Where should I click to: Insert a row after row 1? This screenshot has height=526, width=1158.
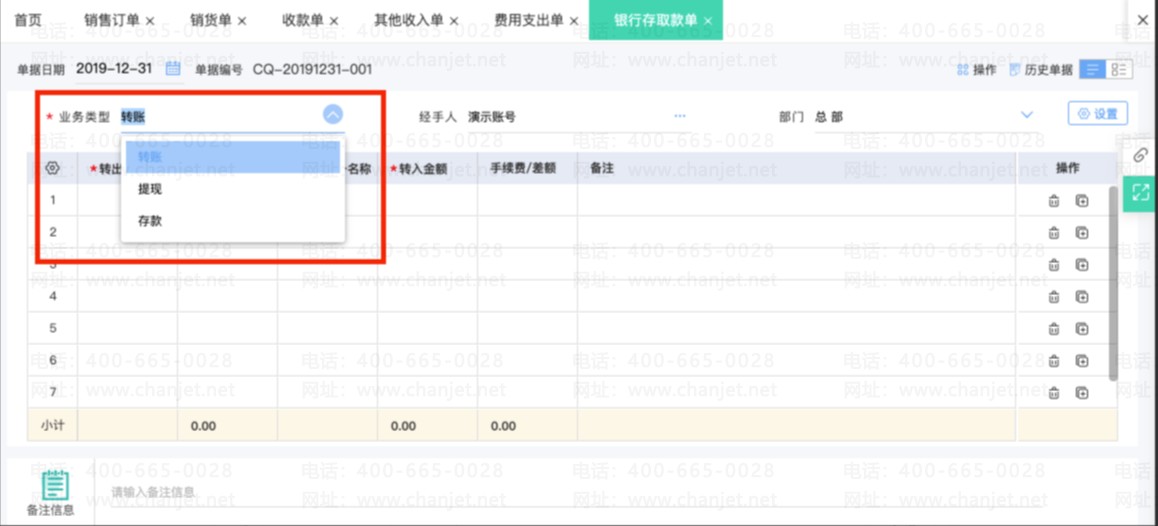pos(1082,201)
